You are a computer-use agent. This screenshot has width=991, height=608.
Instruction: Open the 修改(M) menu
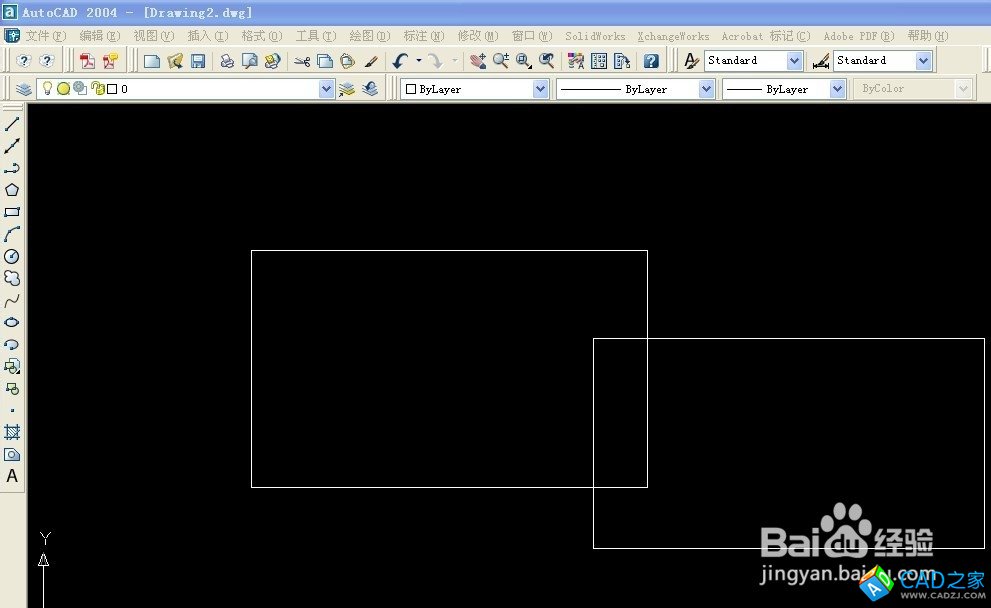pos(477,36)
